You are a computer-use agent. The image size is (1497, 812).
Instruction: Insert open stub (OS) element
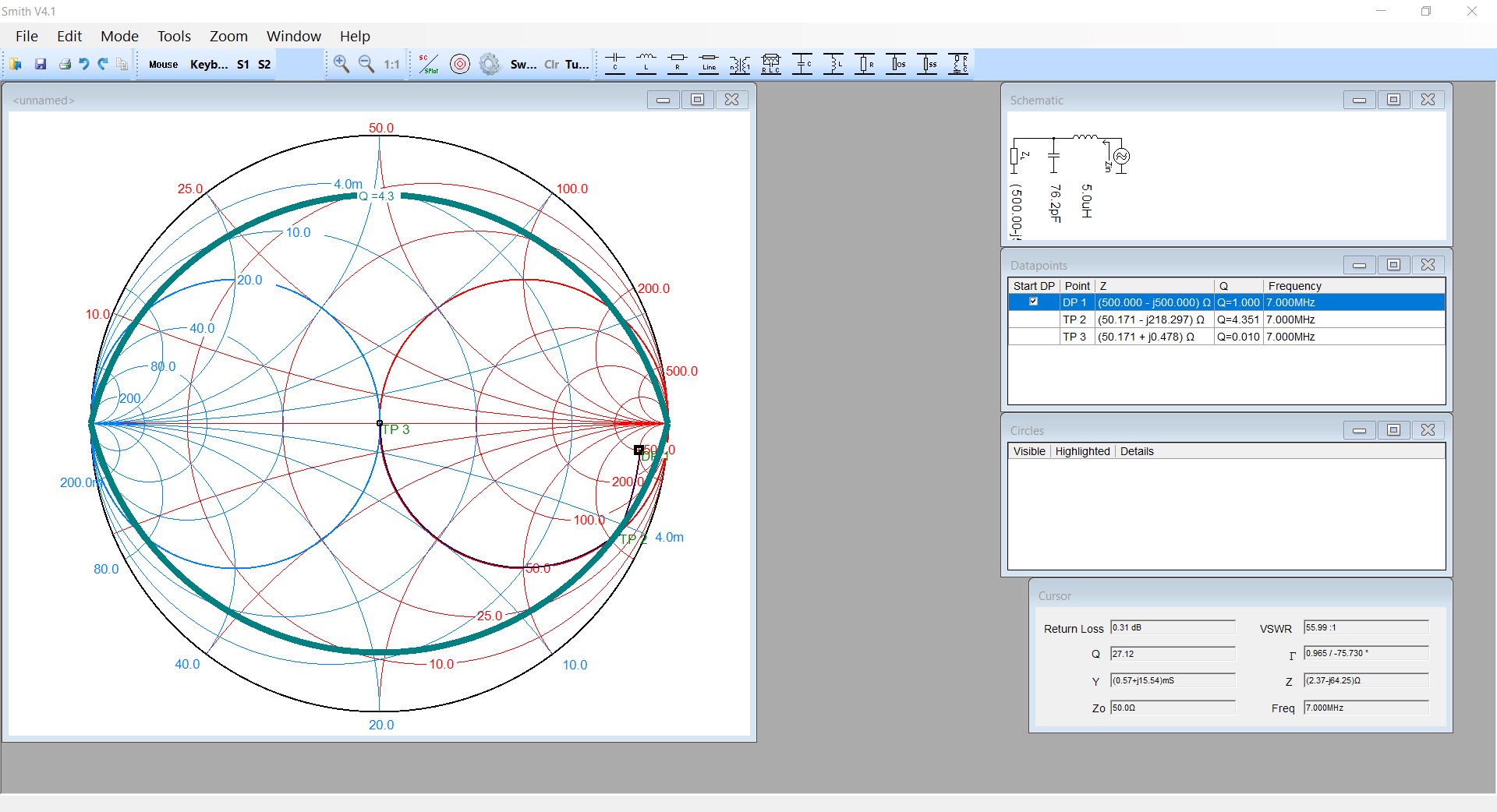(x=896, y=64)
